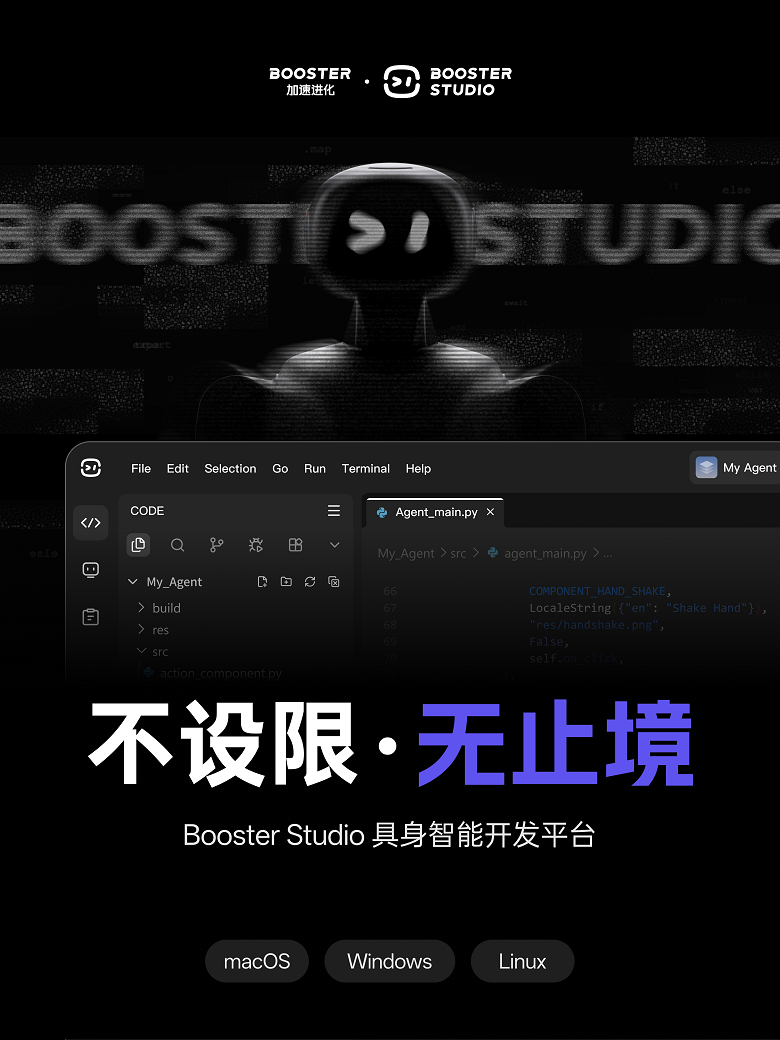Click COMPONENT_HAND_SHAKE in the code editor
Image resolution: width=780 pixels, height=1040 pixels.
tap(597, 591)
